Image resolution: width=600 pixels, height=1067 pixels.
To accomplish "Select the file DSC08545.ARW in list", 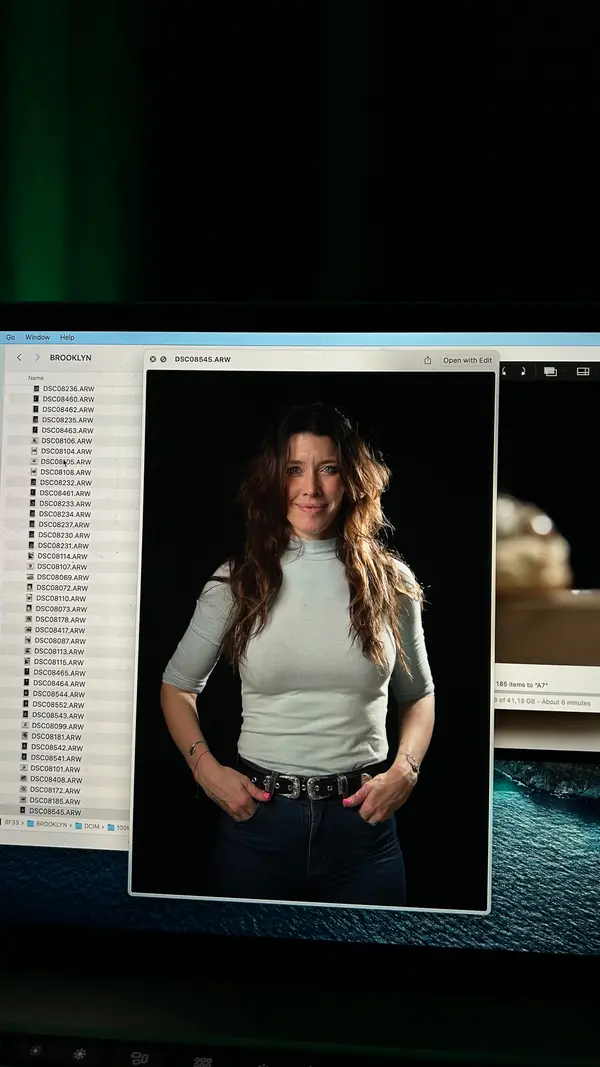I will pos(55,811).
